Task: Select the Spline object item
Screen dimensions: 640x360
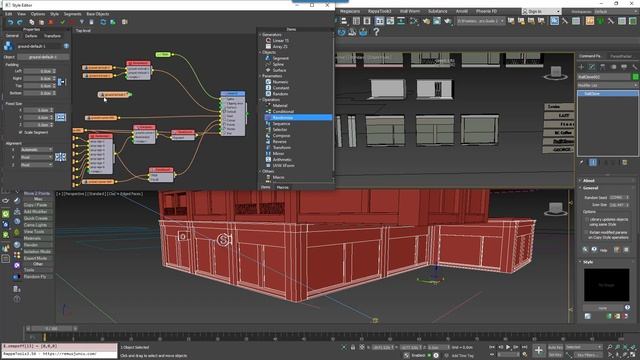Action: point(278,64)
